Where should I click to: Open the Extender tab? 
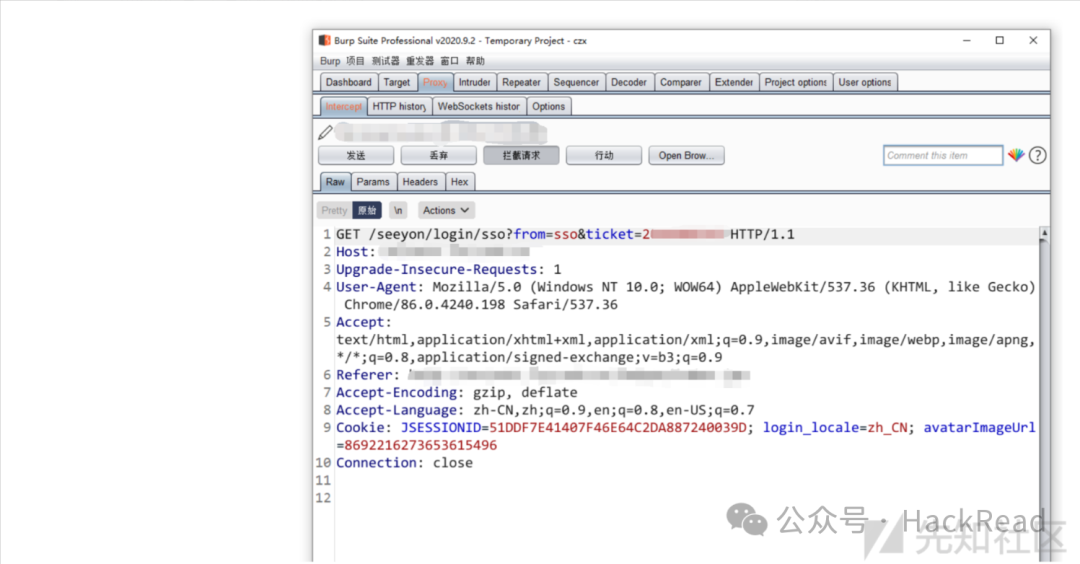[734, 82]
